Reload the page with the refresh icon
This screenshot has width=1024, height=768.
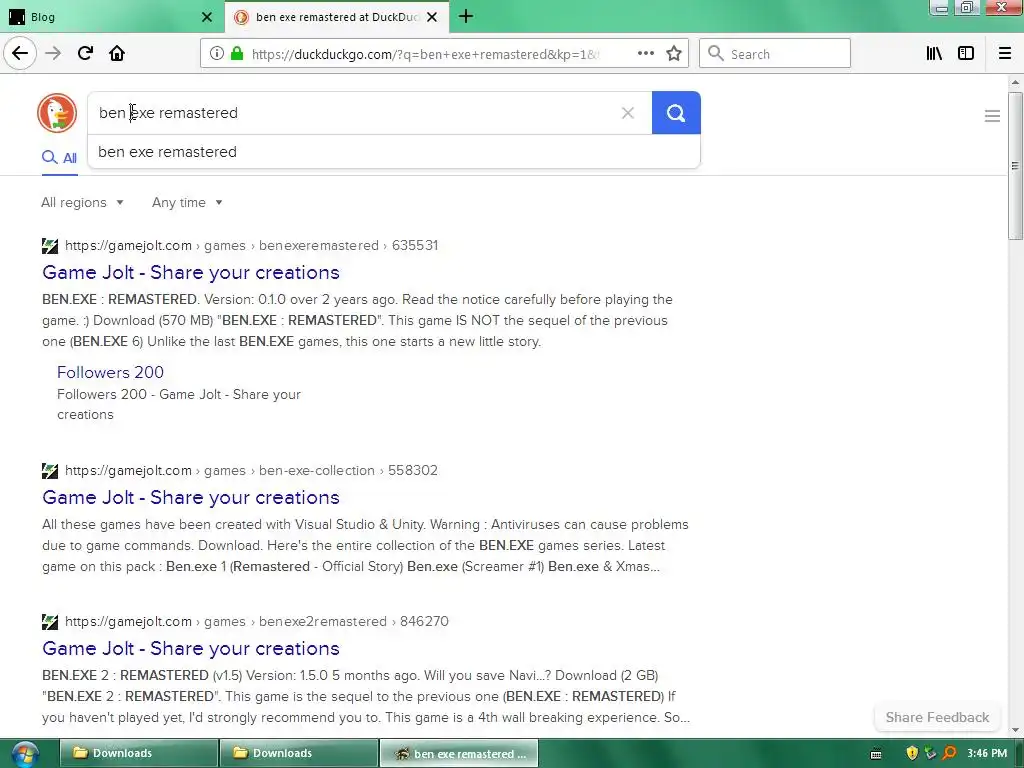pos(85,53)
